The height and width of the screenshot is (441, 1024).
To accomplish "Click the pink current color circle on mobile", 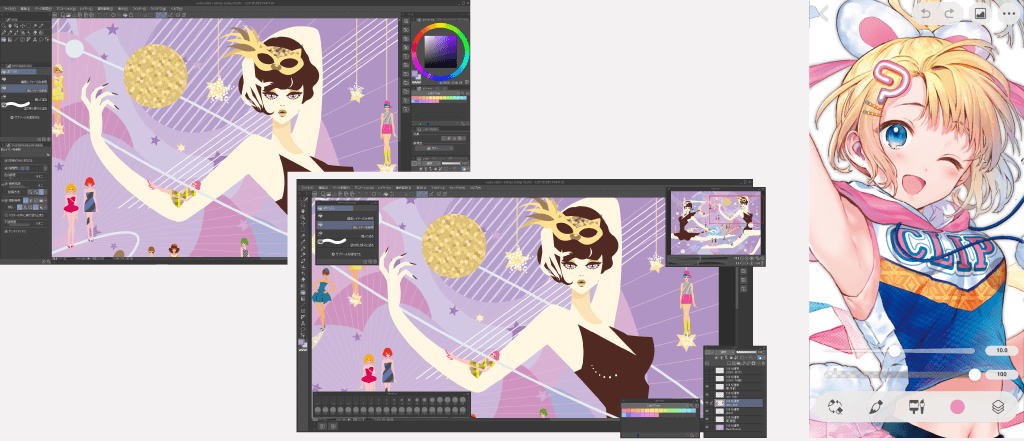I will (x=957, y=407).
